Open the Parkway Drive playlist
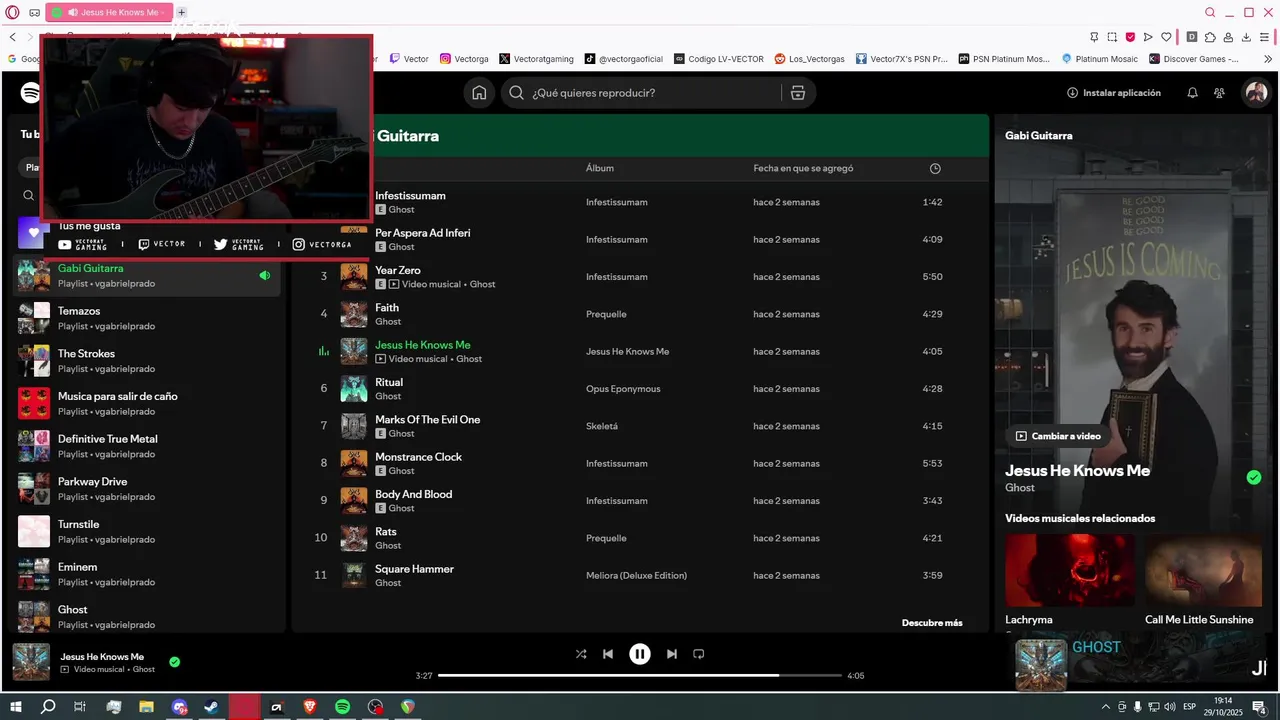Viewport: 1280px width, 720px height. (x=147, y=489)
